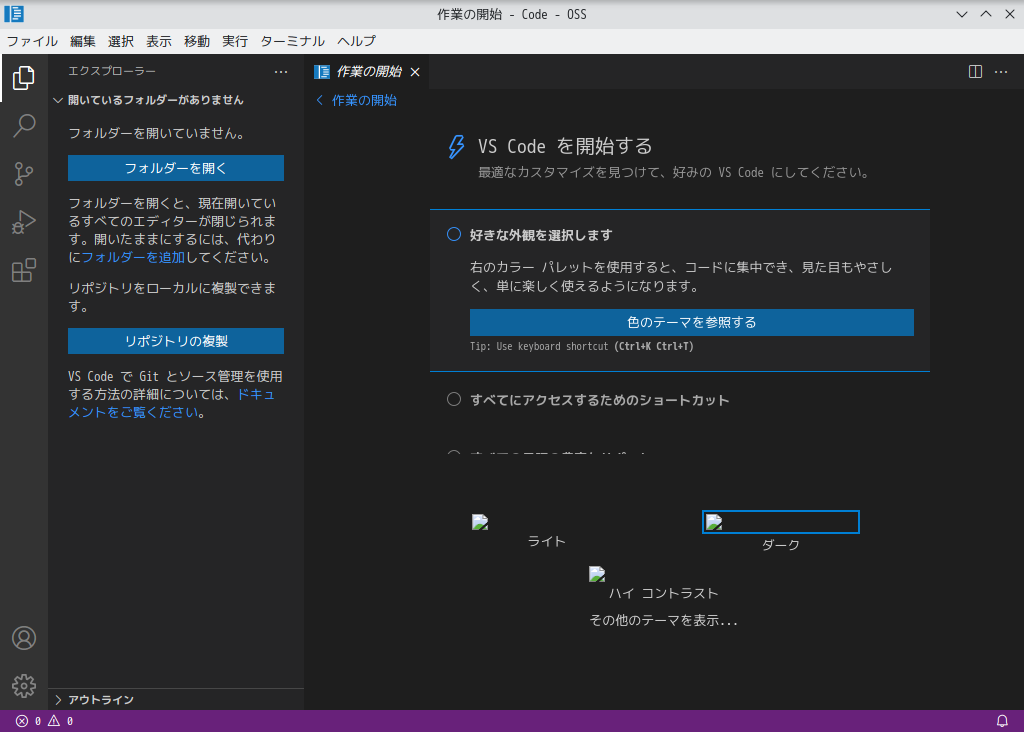Click the 作業の開始 tab file icon

322,72
